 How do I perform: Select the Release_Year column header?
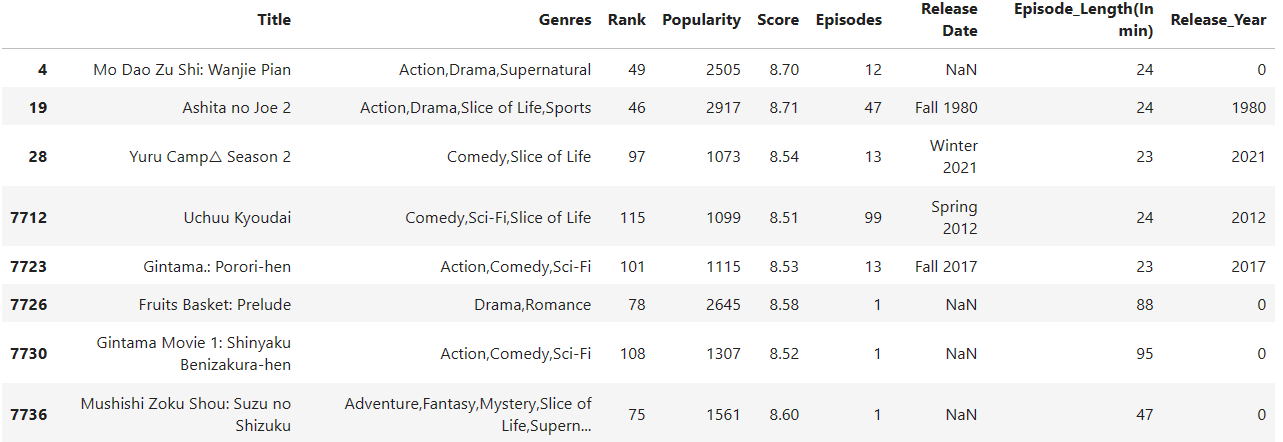tap(1218, 20)
